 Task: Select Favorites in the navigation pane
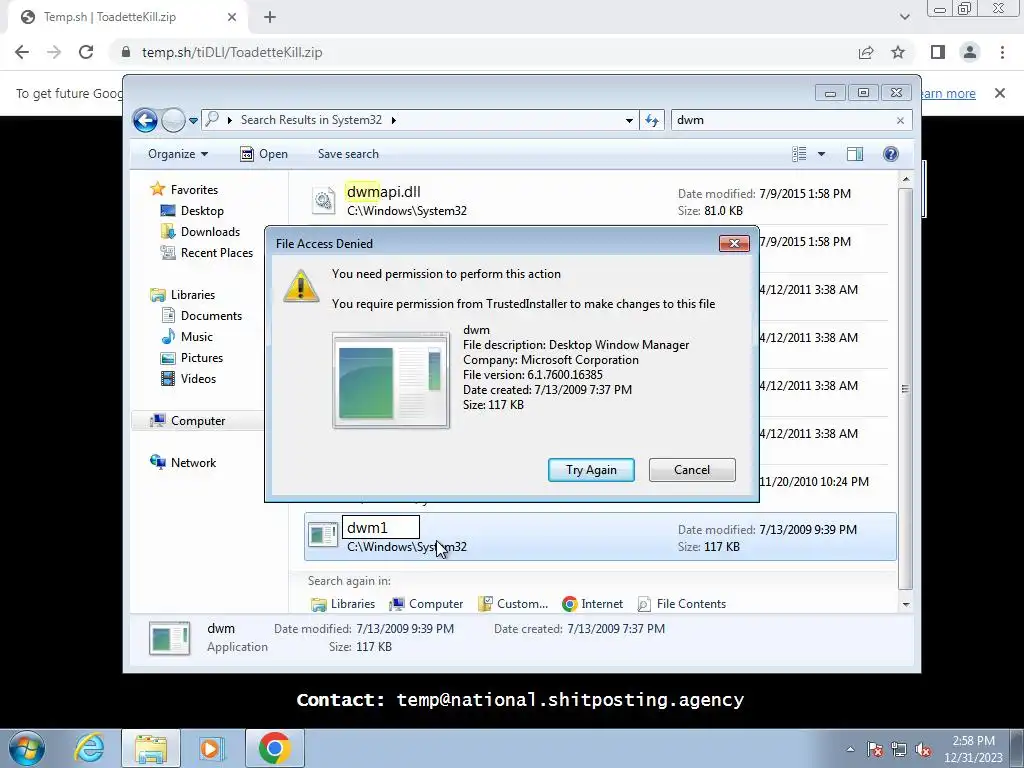pos(184,189)
